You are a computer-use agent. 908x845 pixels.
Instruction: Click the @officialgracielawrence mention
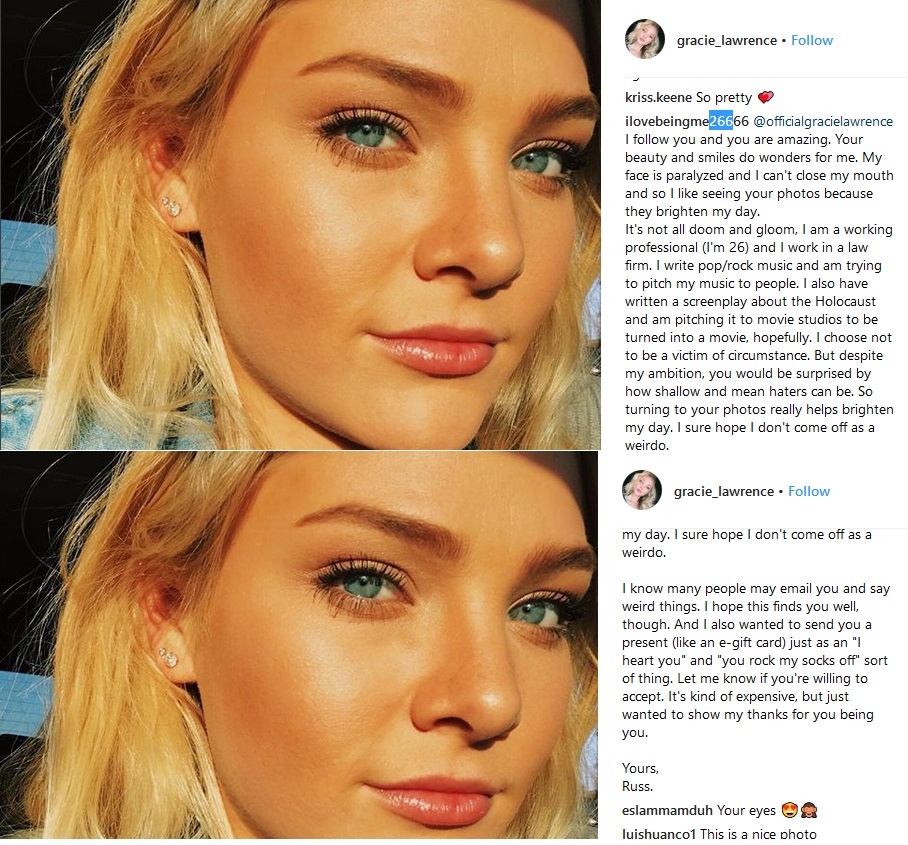tap(823, 122)
